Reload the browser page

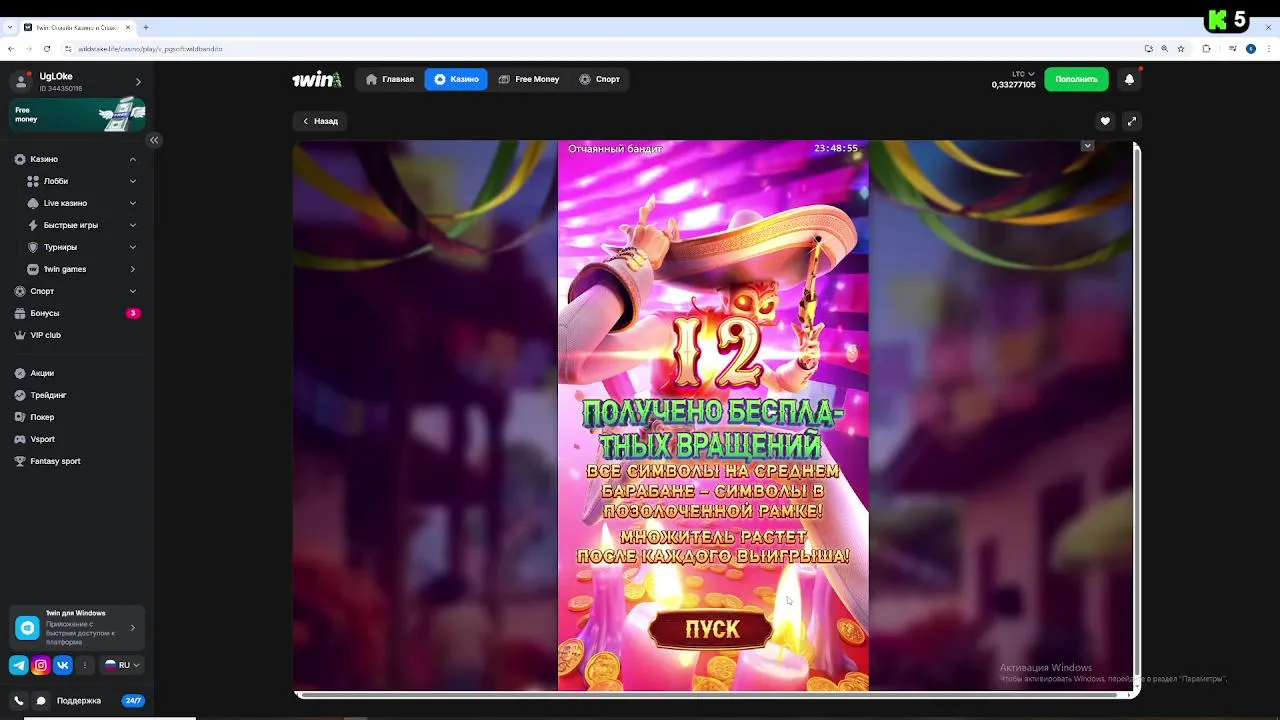(x=47, y=48)
